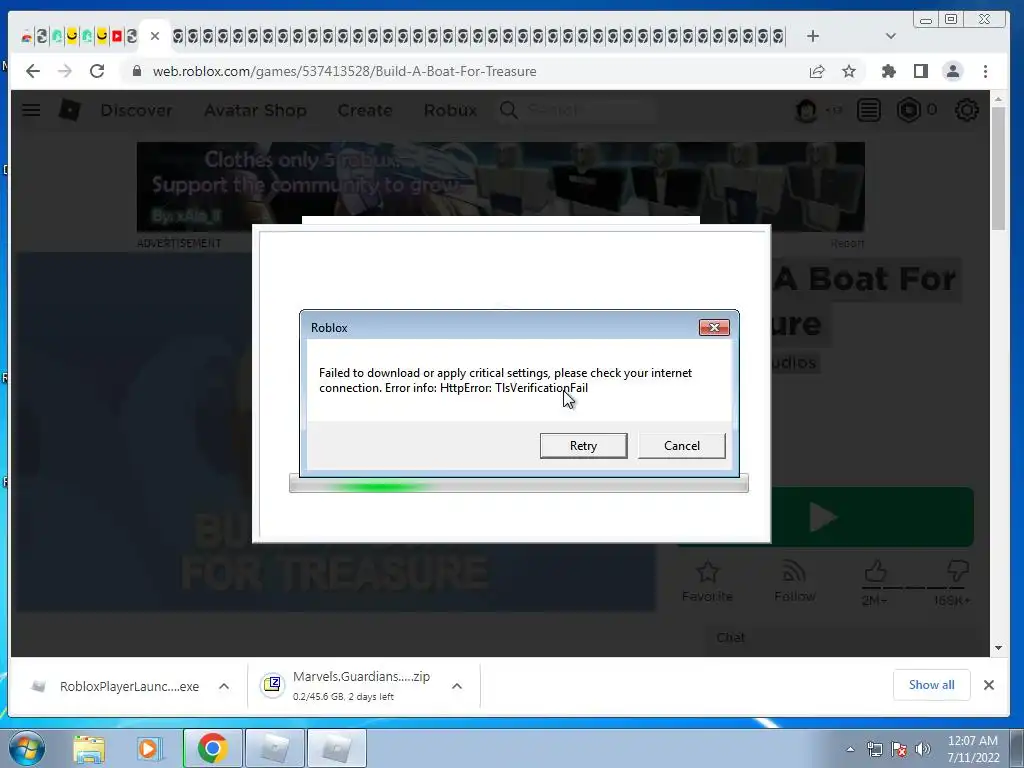Open the Avatar Shop page
Viewport: 1024px width, 768px height.
pyautogui.click(x=255, y=110)
